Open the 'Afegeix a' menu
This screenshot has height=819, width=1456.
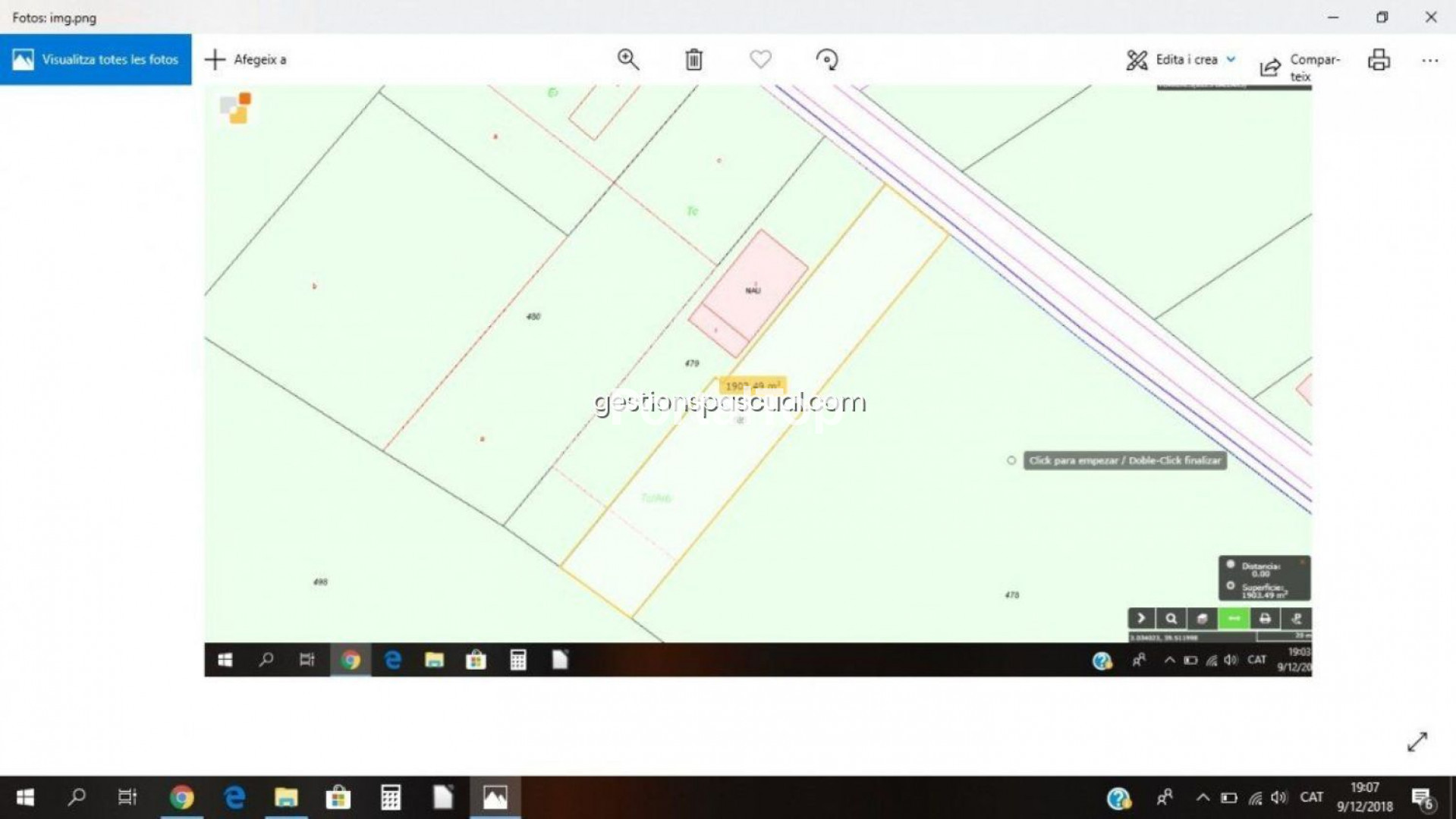point(246,59)
